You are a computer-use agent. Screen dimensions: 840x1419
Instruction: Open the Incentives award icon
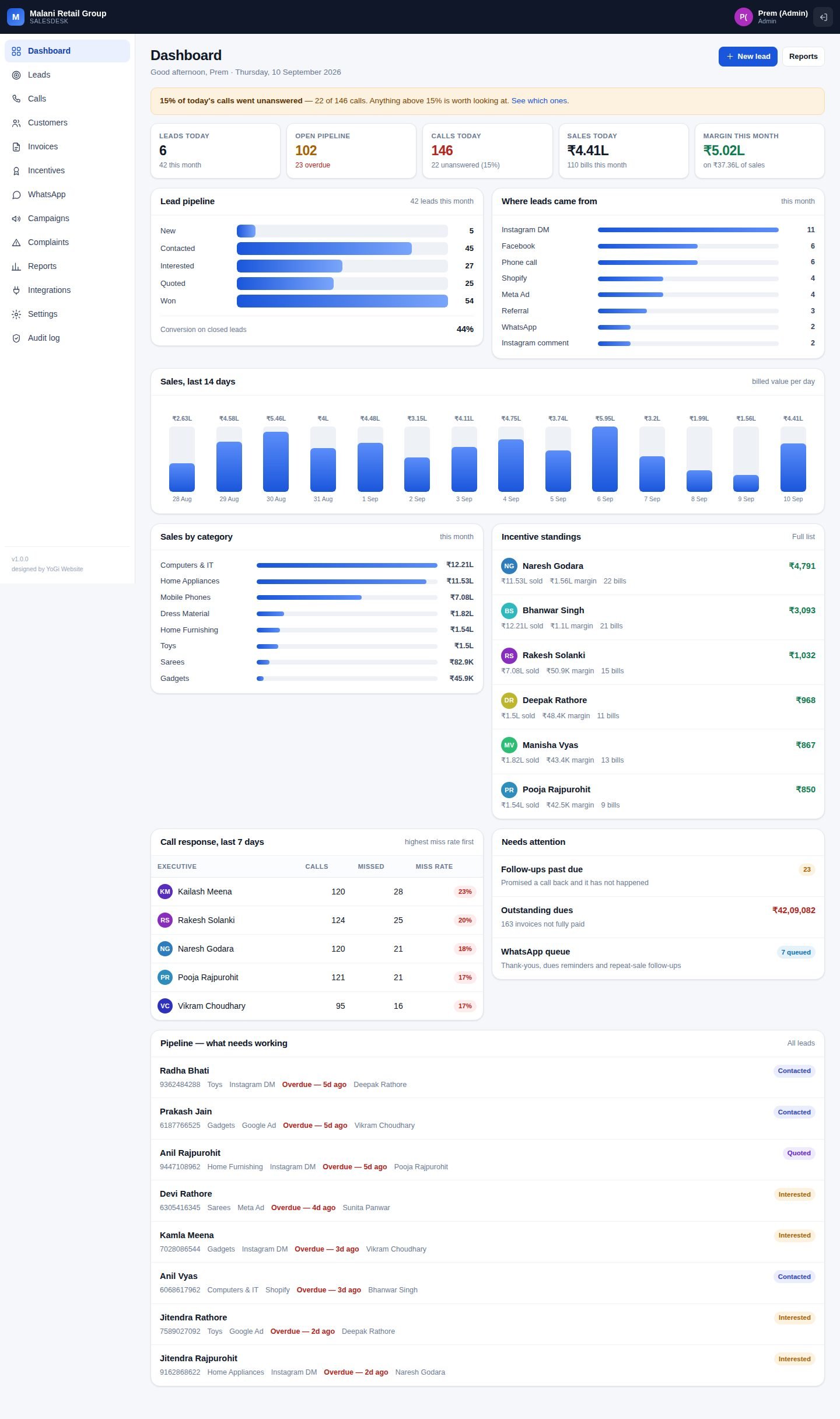point(16,170)
